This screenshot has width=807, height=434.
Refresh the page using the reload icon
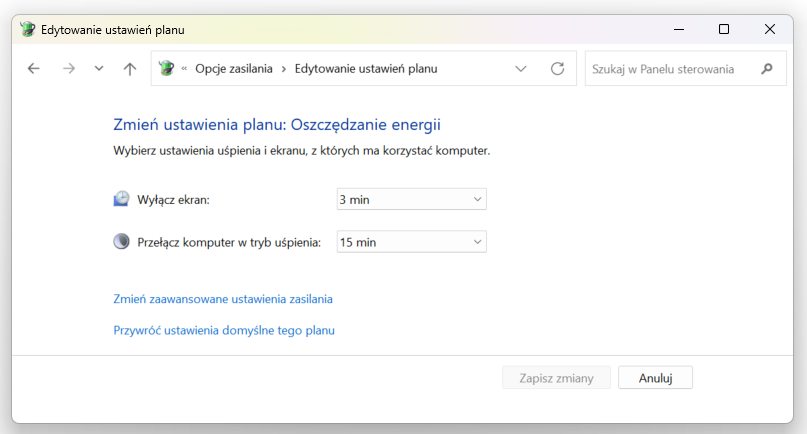[x=557, y=68]
